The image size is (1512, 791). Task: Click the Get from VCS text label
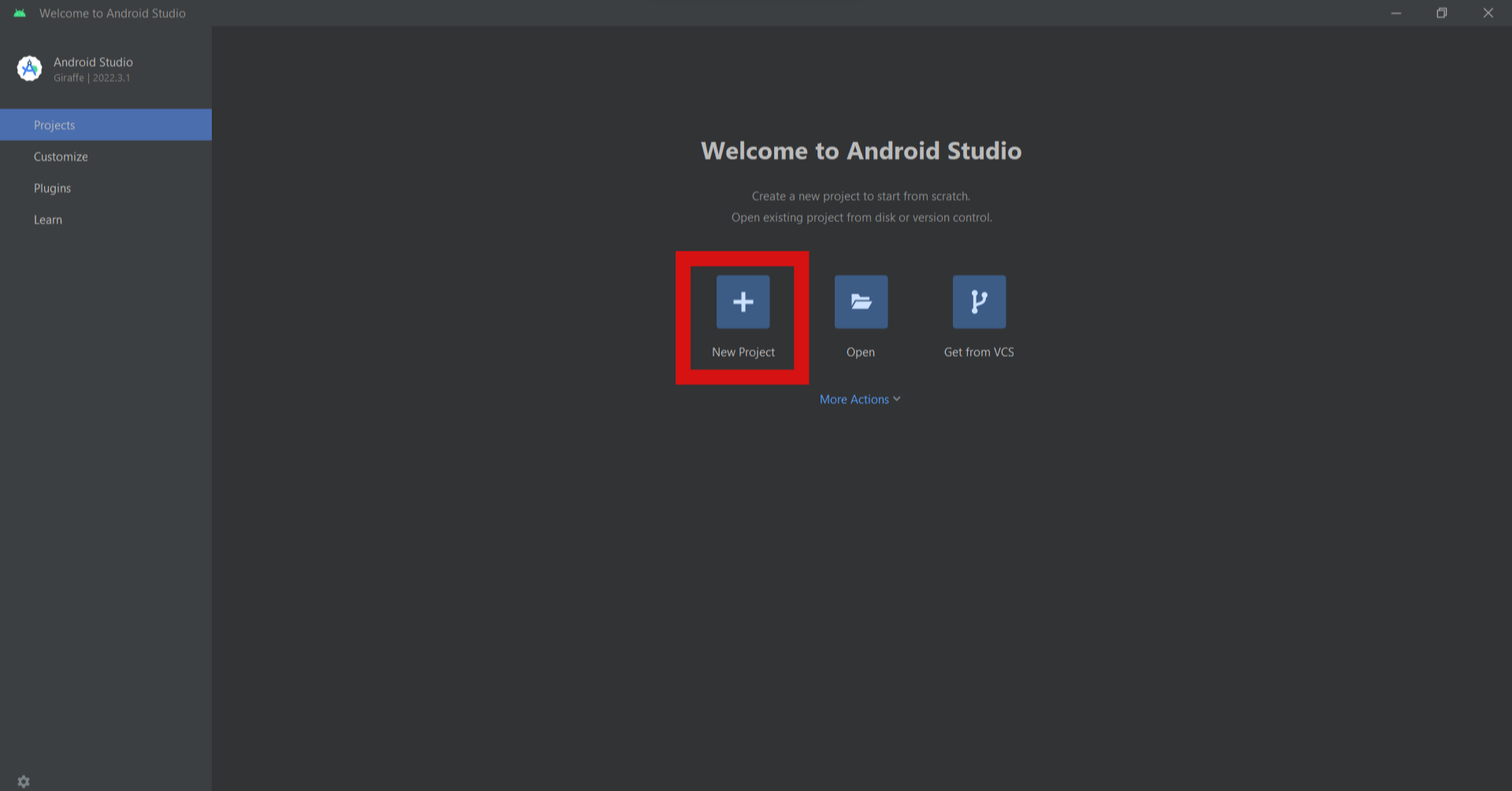click(979, 352)
